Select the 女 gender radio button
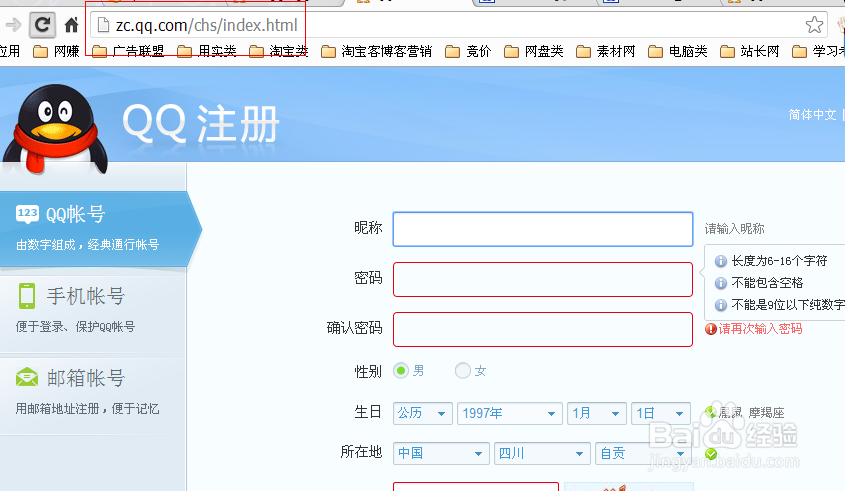 coord(463,371)
